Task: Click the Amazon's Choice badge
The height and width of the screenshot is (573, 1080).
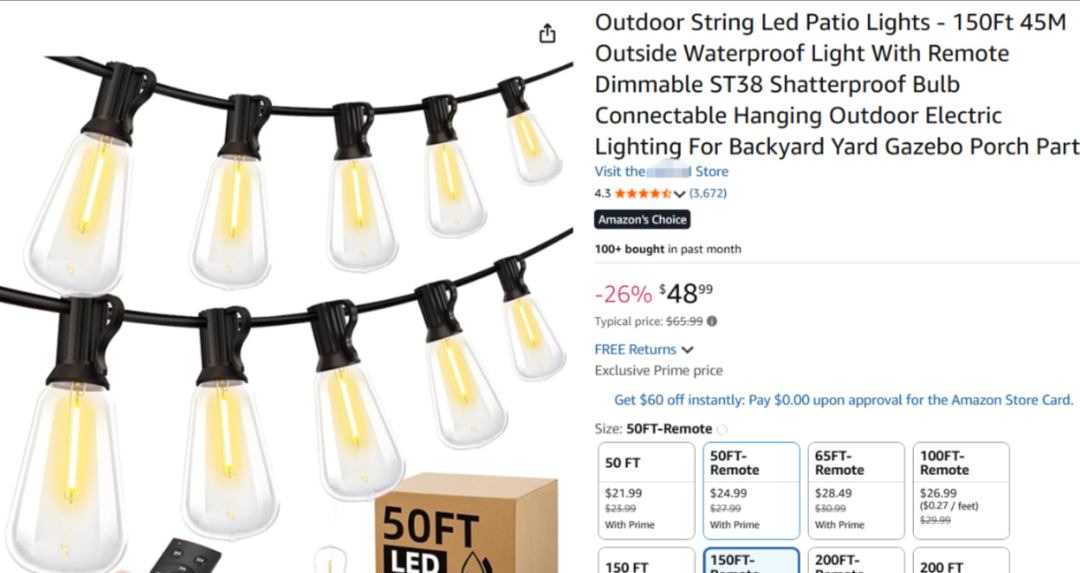Action: point(642,220)
